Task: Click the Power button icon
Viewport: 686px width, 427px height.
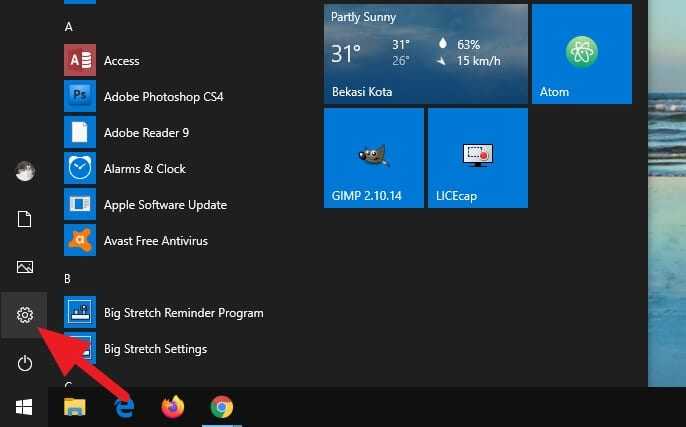Action: [24, 364]
